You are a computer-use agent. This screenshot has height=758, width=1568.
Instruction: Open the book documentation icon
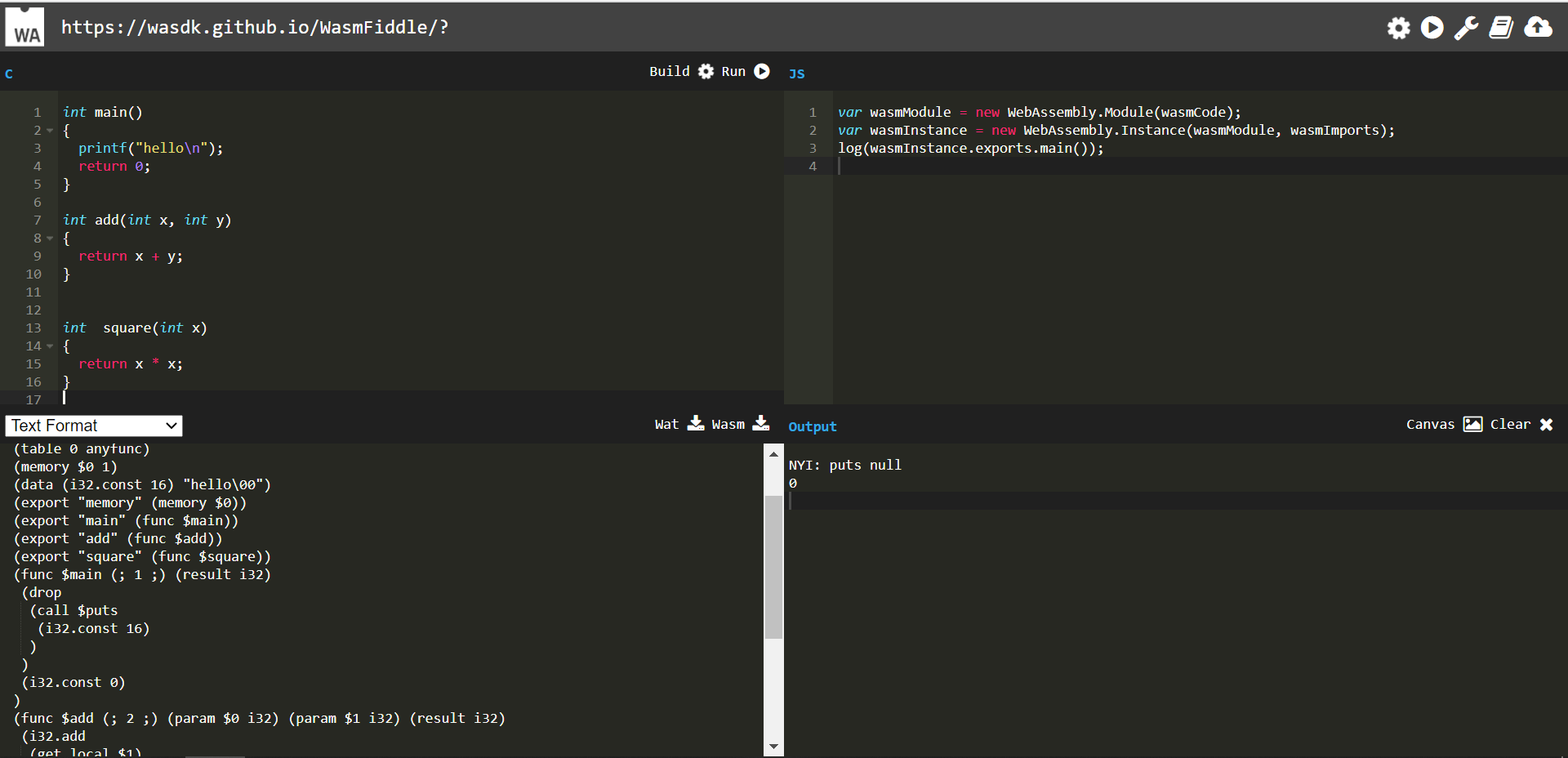[x=1501, y=28]
